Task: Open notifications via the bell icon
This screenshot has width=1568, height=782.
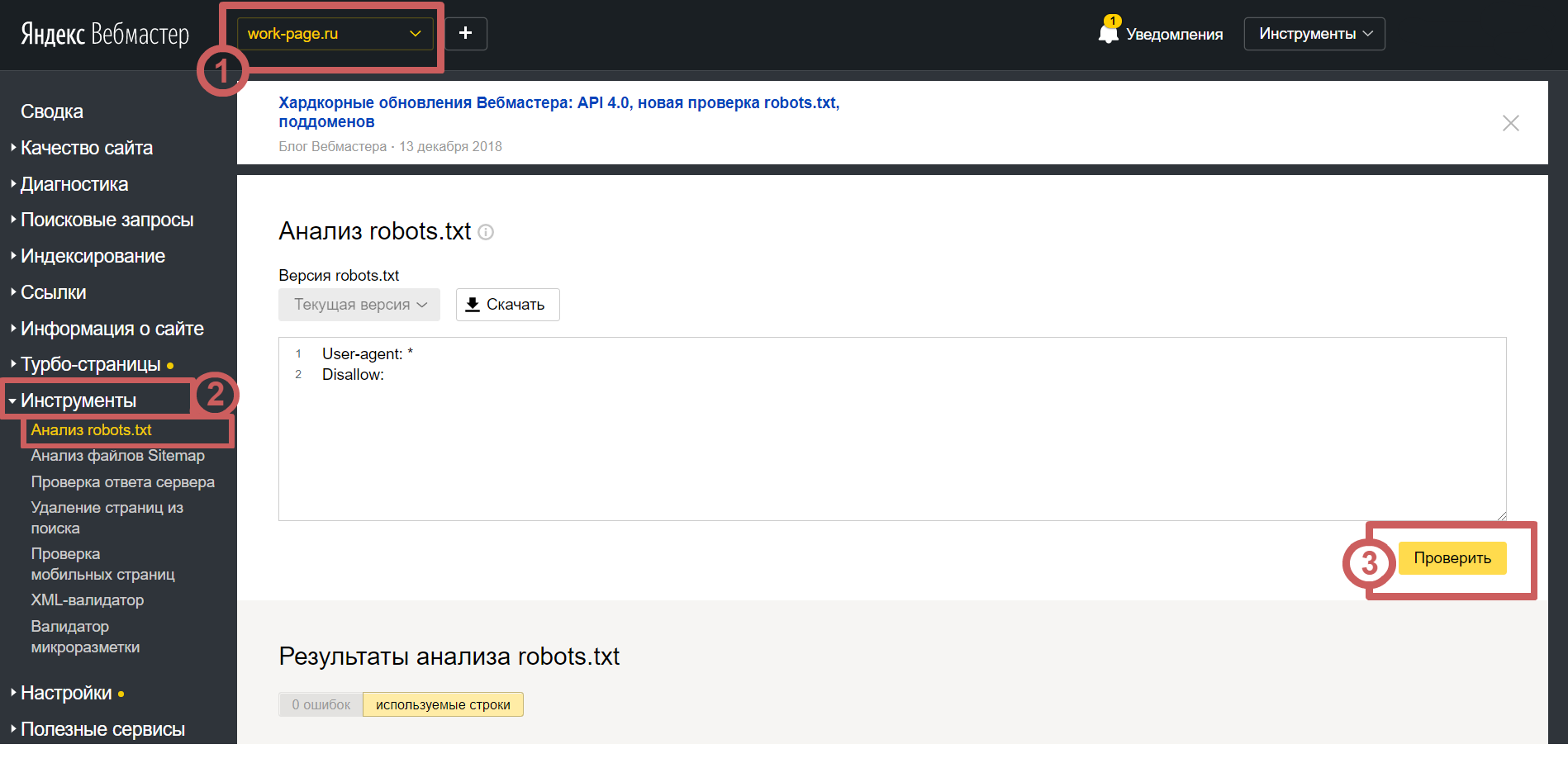Action: pyautogui.click(x=1109, y=33)
